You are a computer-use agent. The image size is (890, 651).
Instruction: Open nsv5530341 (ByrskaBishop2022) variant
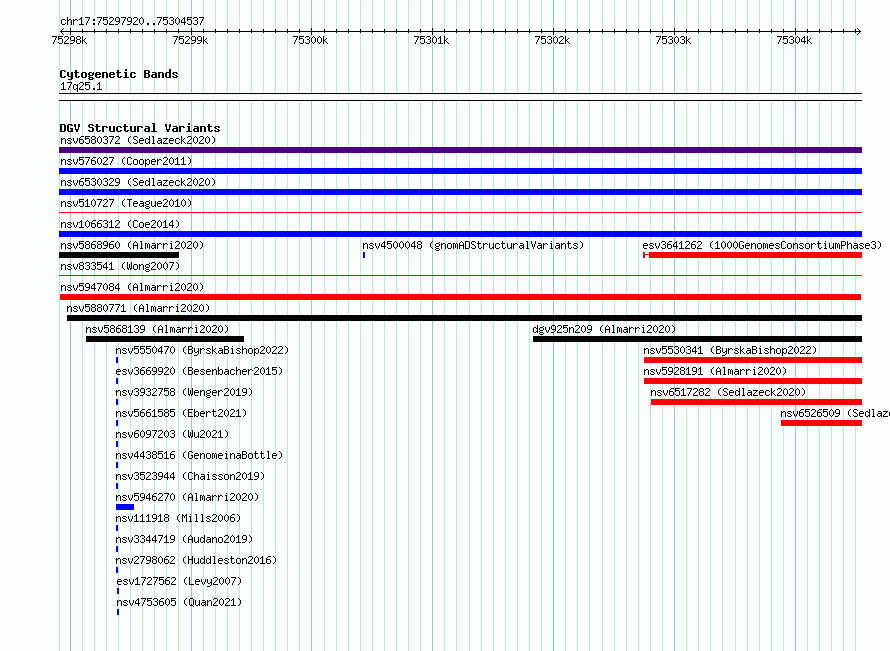[x=730, y=350]
